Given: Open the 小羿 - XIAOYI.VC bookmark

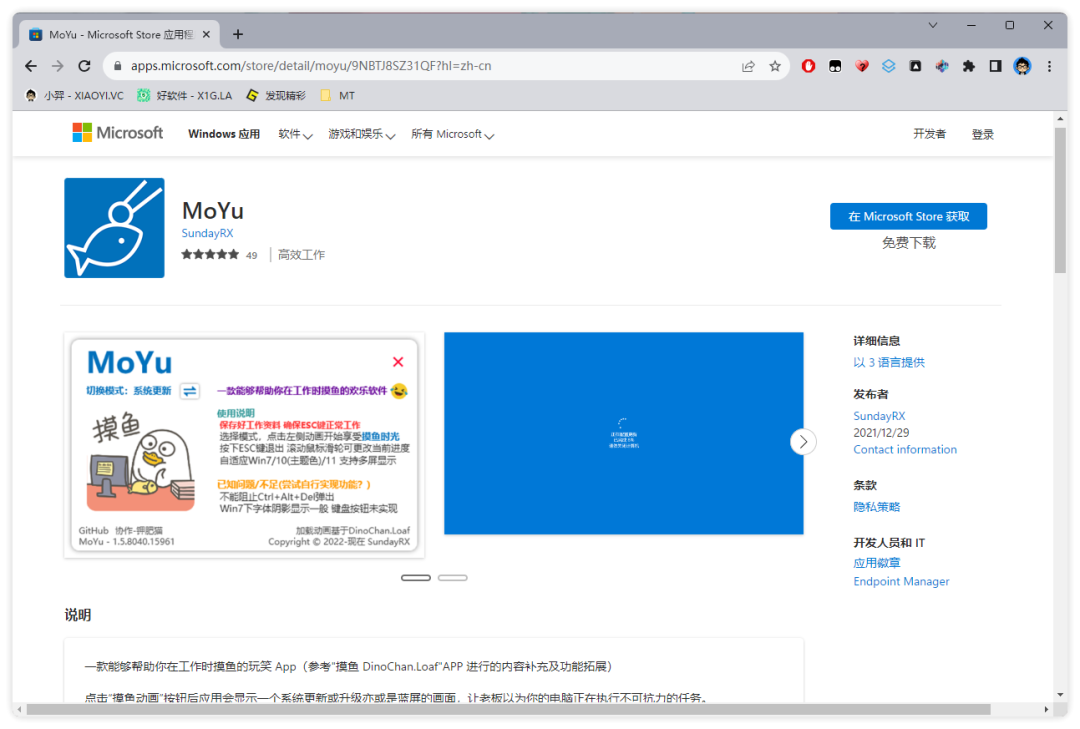Looking at the screenshot, I should click(x=74, y=96).
